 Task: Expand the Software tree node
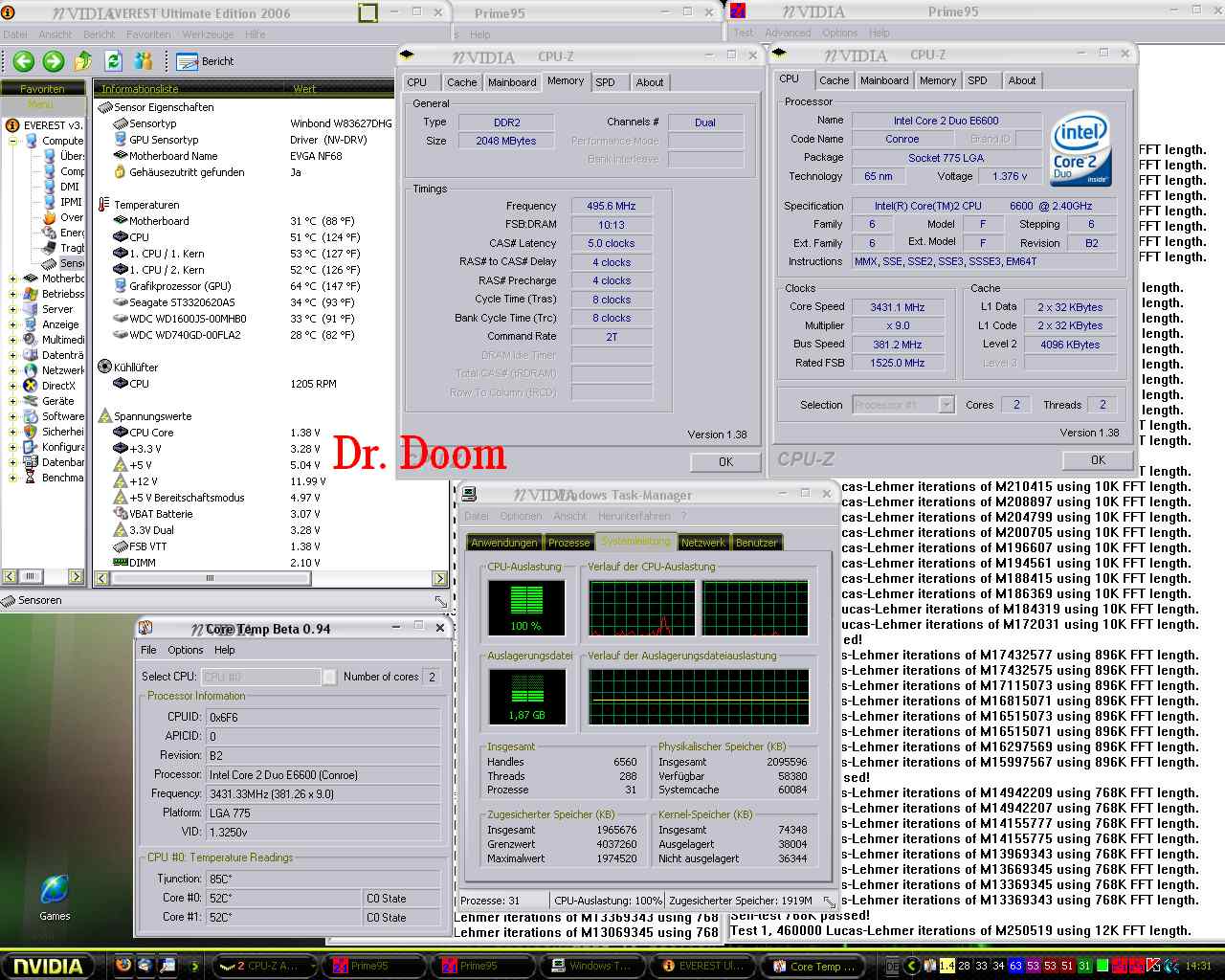click(x=13, y=416)
